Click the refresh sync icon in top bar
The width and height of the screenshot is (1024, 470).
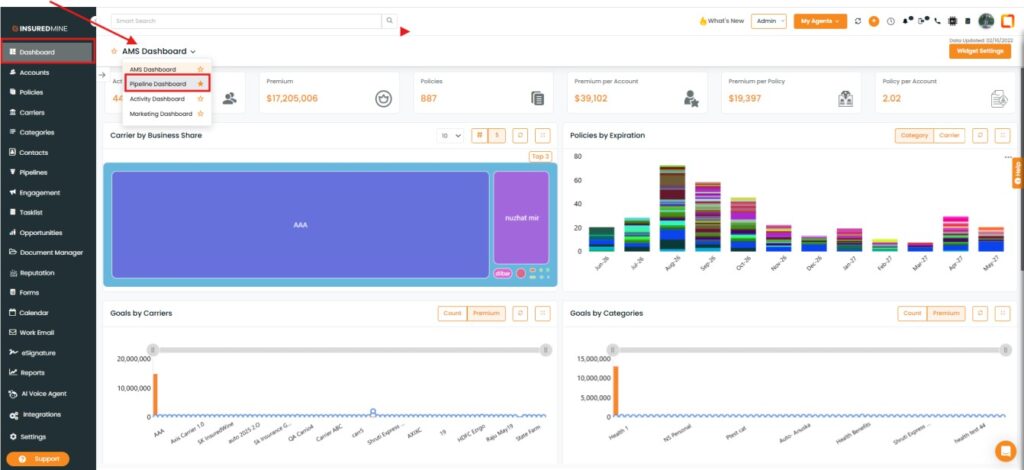point(858,22)
